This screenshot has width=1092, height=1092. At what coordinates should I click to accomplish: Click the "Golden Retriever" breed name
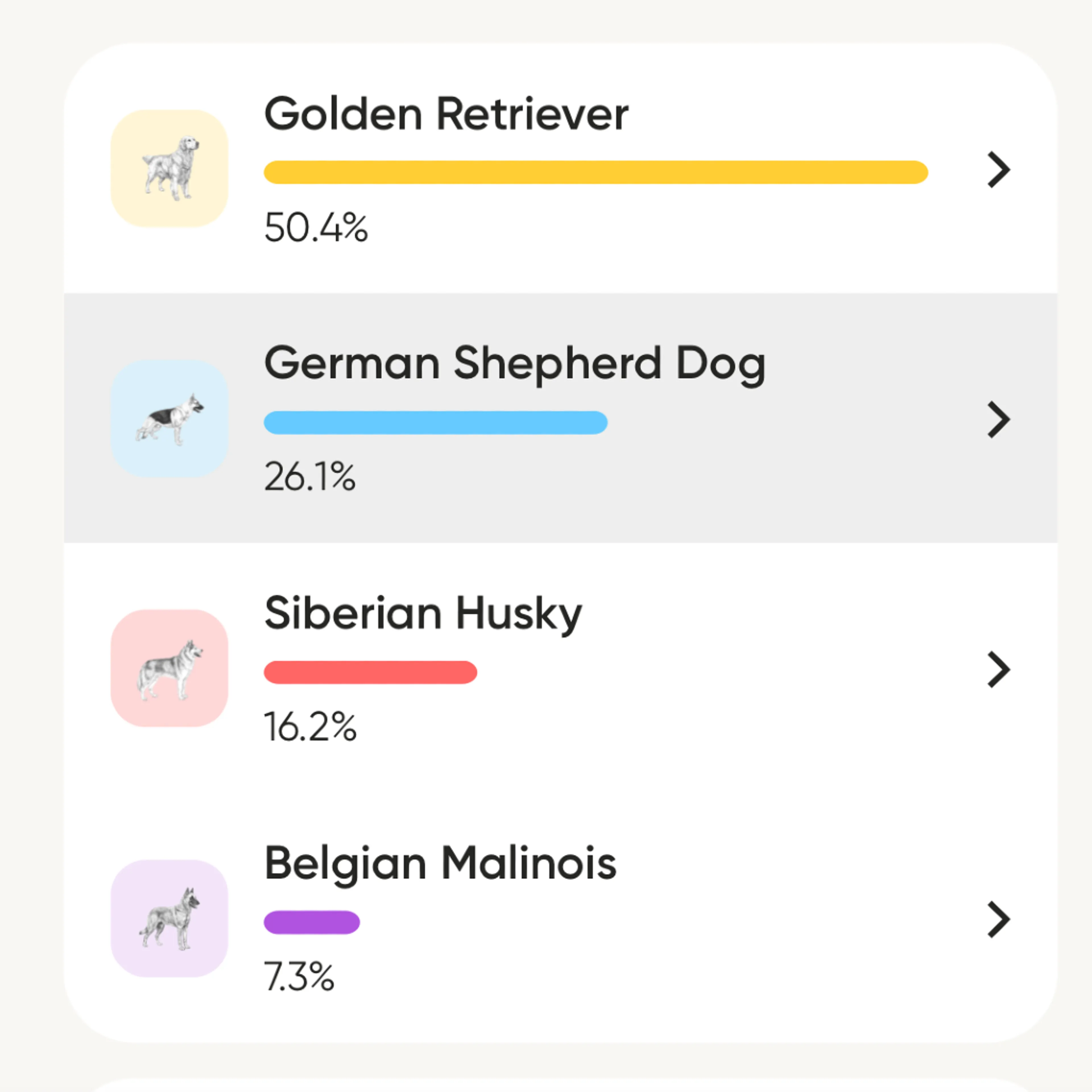click(446, 114)
